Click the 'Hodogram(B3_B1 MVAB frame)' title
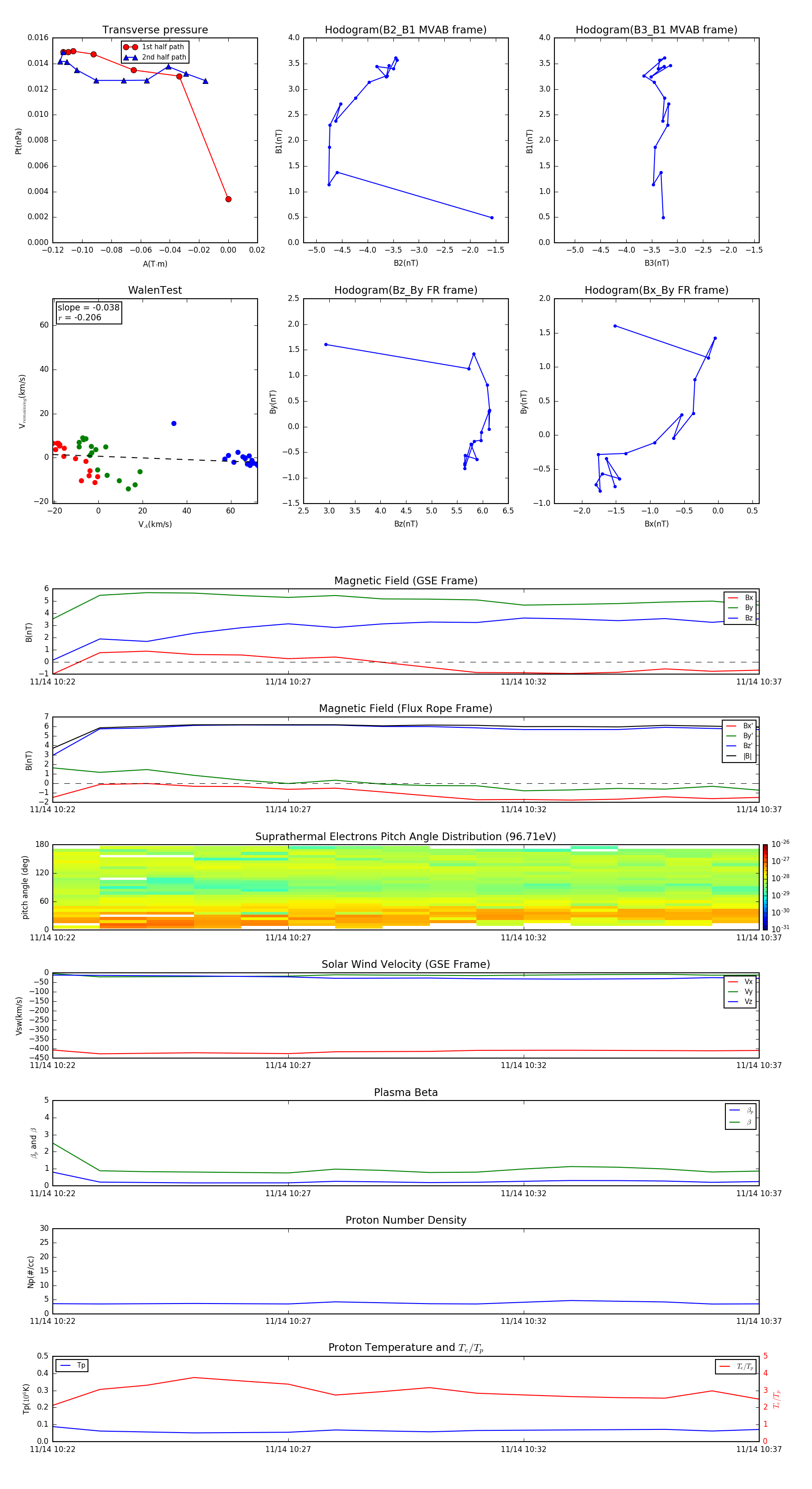 pyautogui.click(x=656, y=30)
